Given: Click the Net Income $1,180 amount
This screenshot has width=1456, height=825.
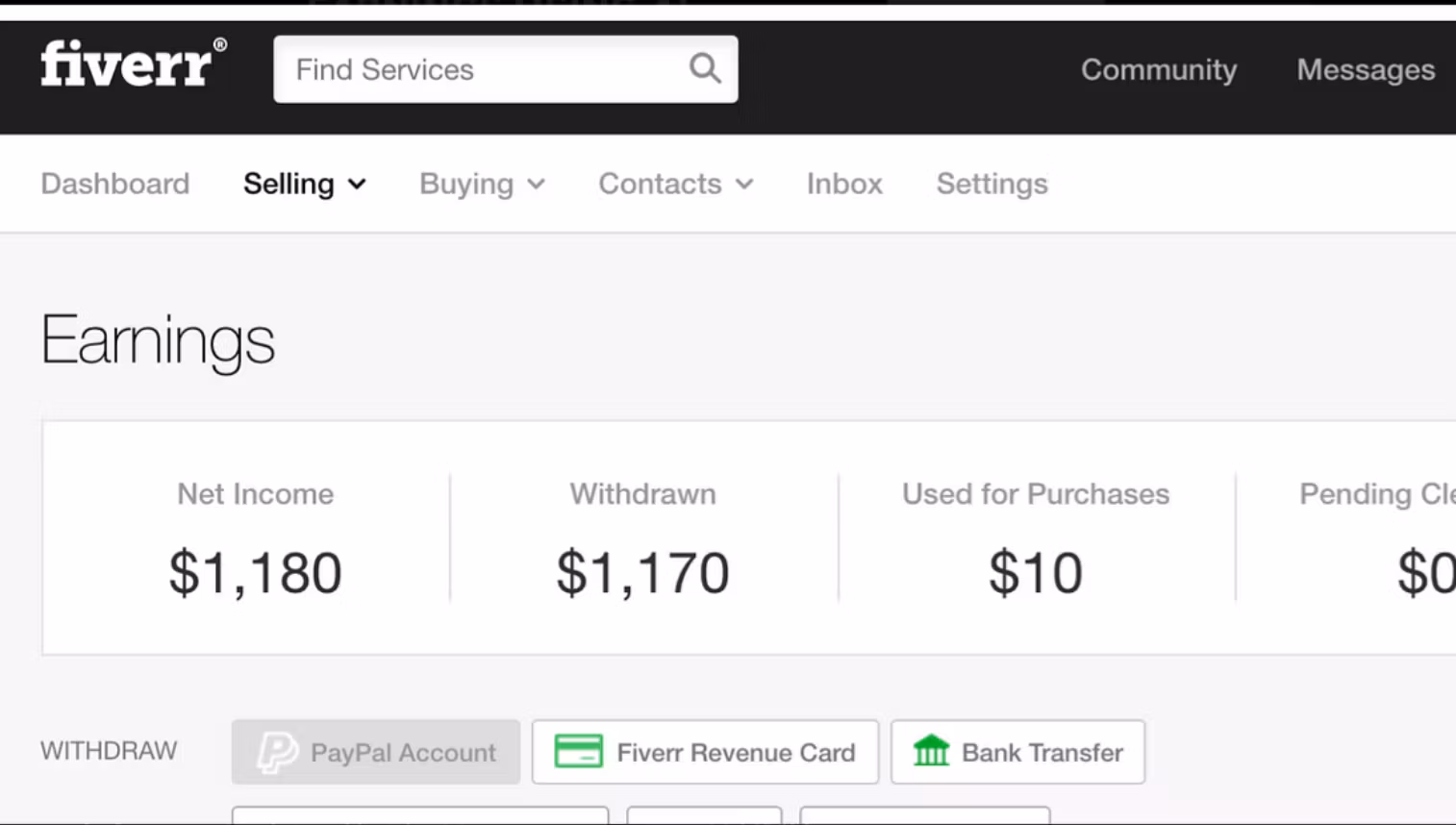Looking at the screenshot, I should tap(255, 572).
